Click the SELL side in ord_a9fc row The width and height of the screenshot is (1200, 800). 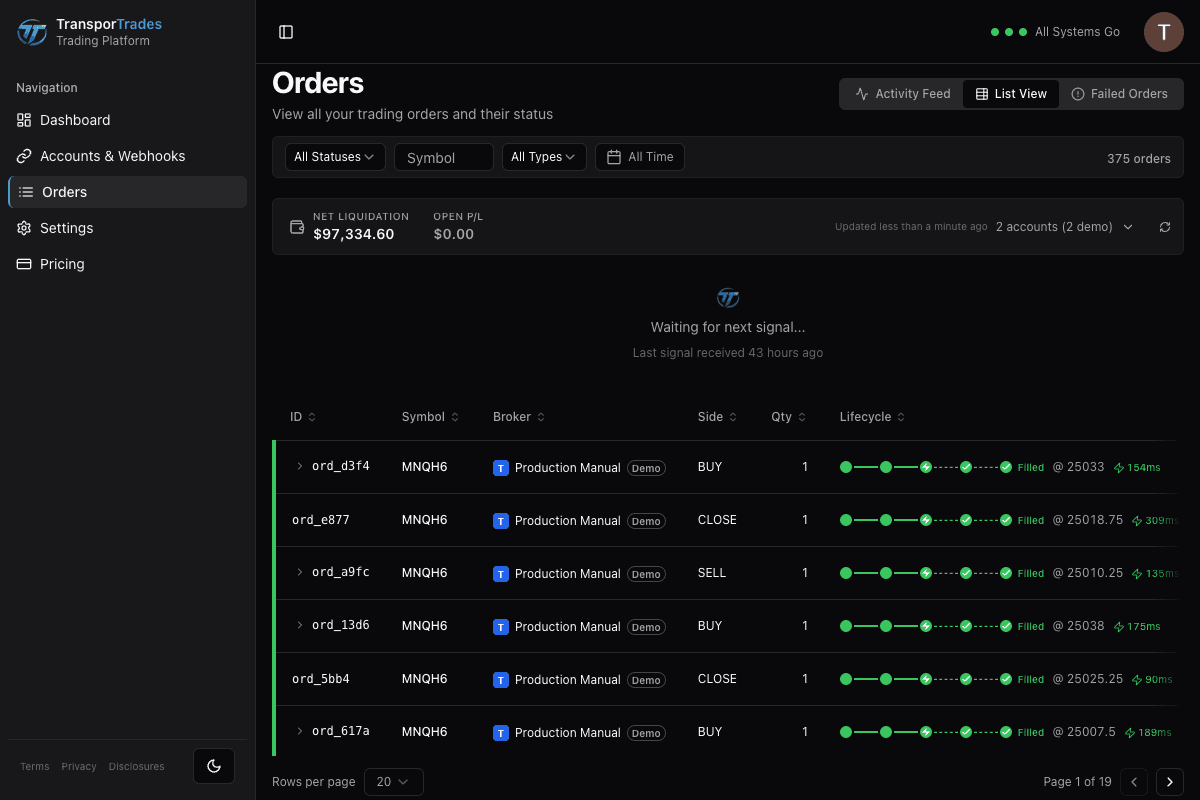(712, 573)
